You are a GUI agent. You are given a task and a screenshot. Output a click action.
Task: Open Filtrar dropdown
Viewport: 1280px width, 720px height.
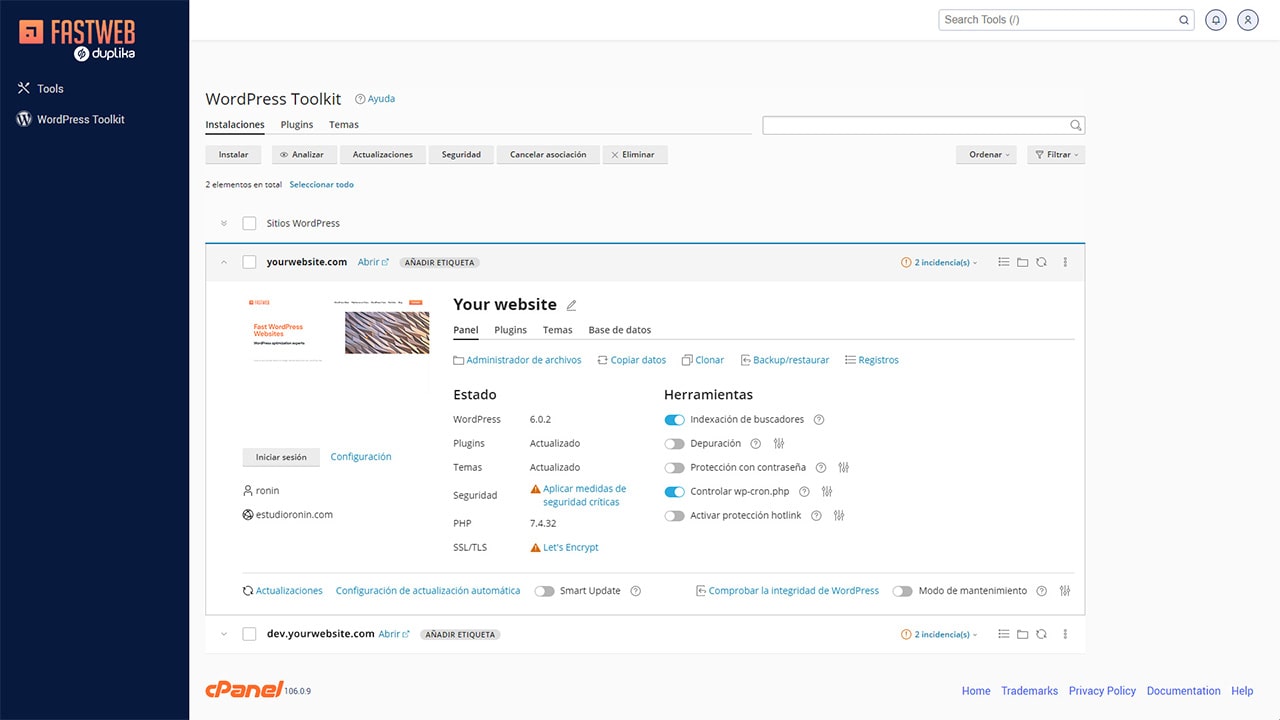(1056, 154)
